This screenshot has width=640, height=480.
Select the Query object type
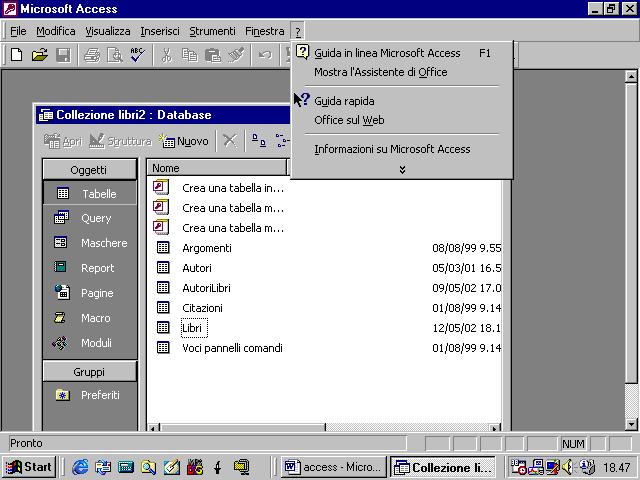90,218
